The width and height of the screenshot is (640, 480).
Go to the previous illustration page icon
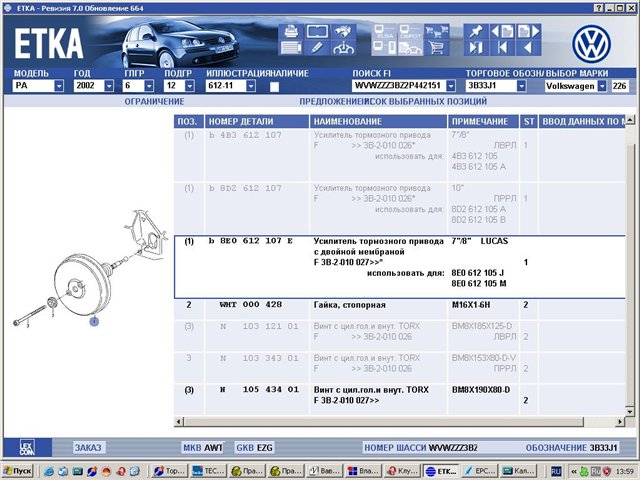click(502, 31)
